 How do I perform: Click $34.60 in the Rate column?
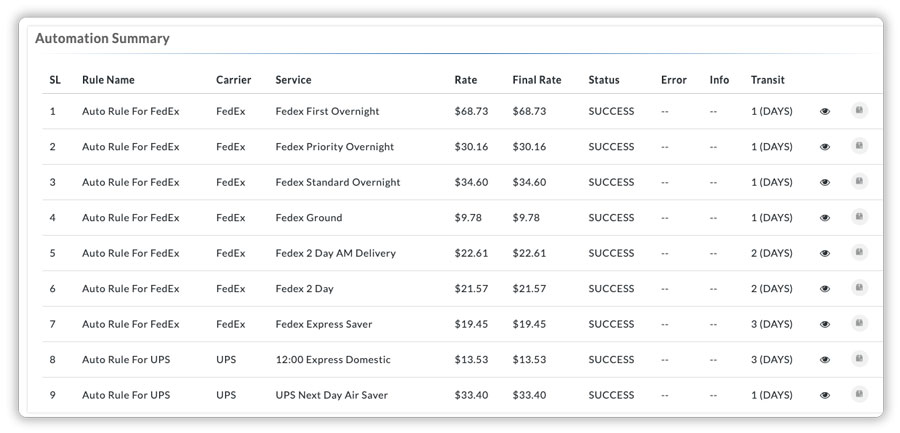point(471,183)
